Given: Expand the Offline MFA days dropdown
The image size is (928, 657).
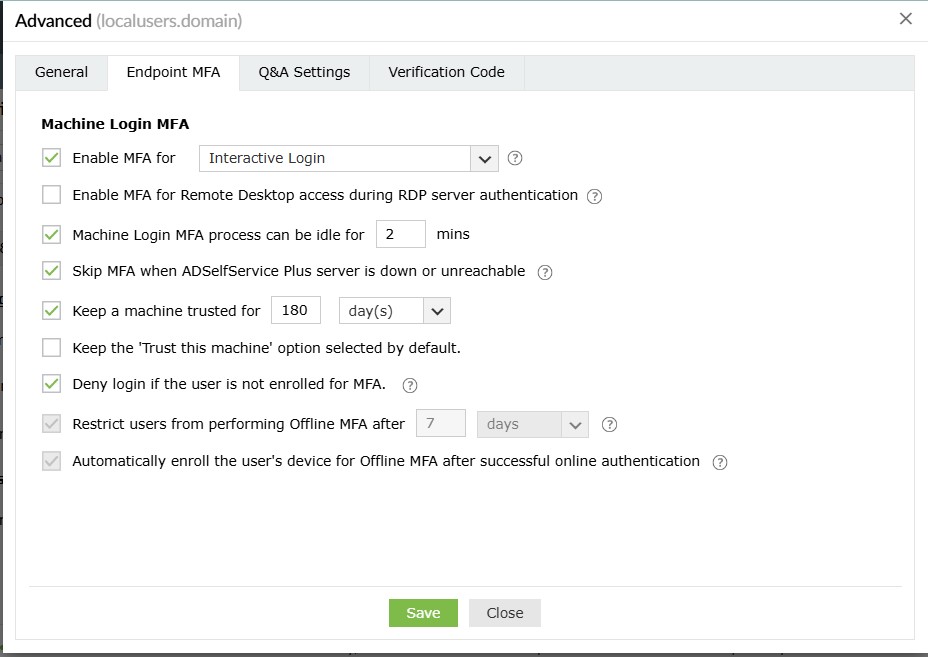Looking at the screenshot, I should 577,423.
